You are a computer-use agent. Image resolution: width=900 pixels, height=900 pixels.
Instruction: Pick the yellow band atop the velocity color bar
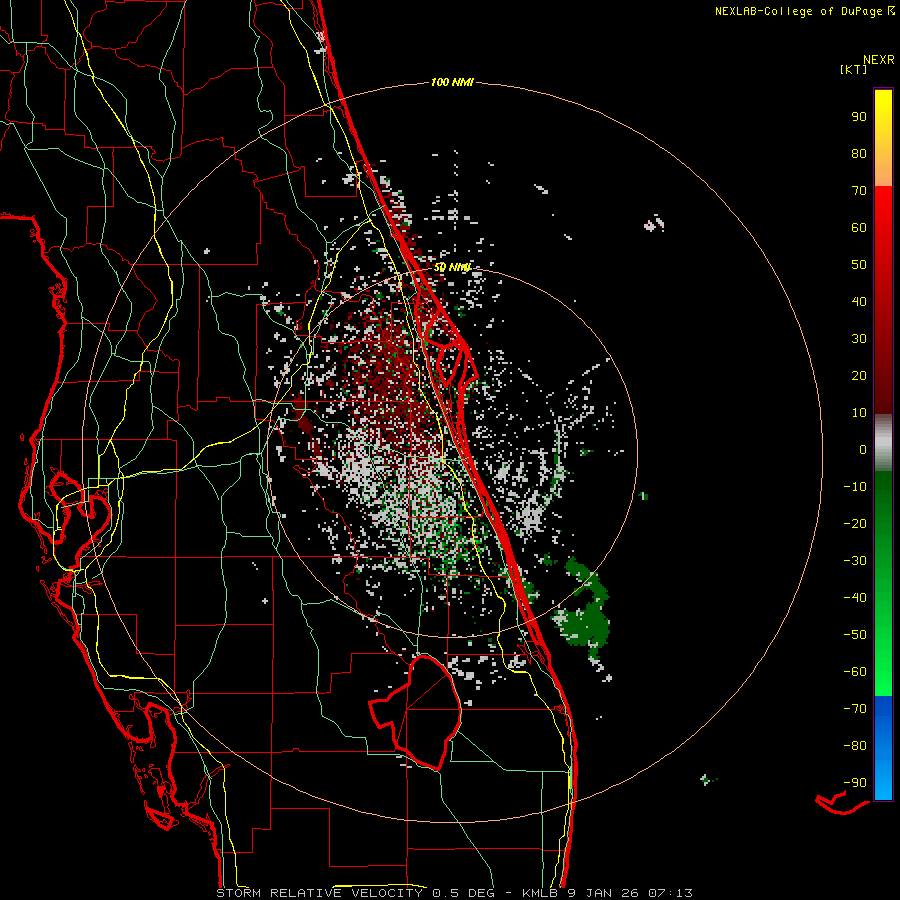(883, 138)
